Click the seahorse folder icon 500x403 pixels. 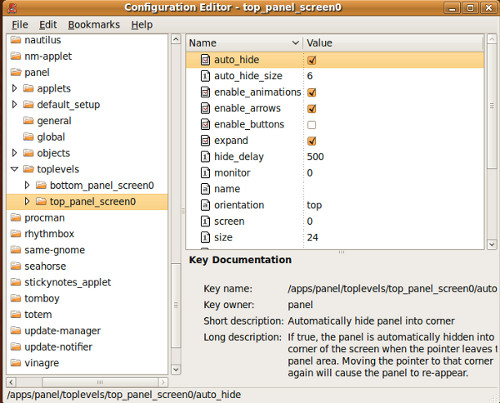[16, 266]
